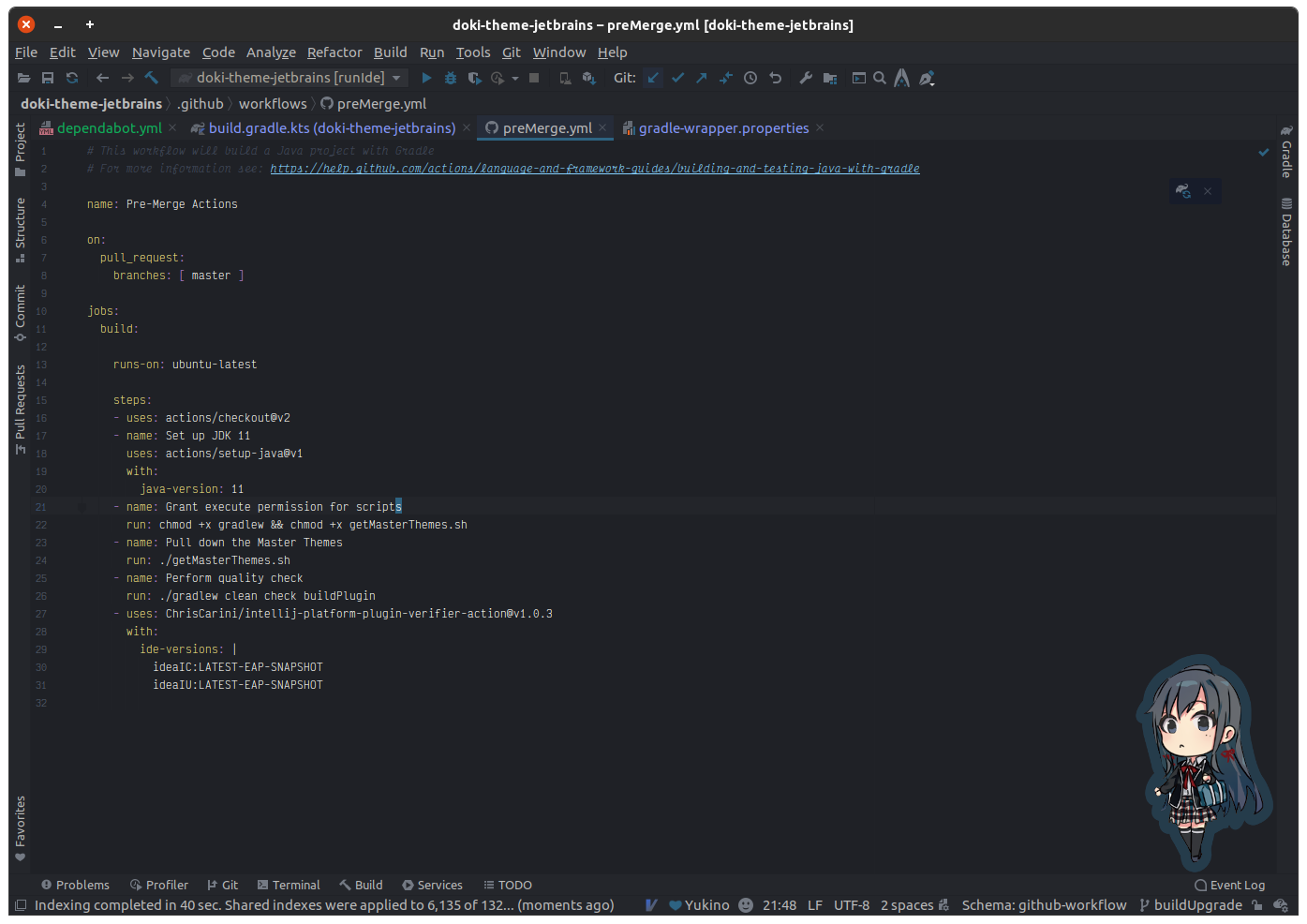
Task: Click the Yukino theme status bar widget
Action: tap(699, 905)
